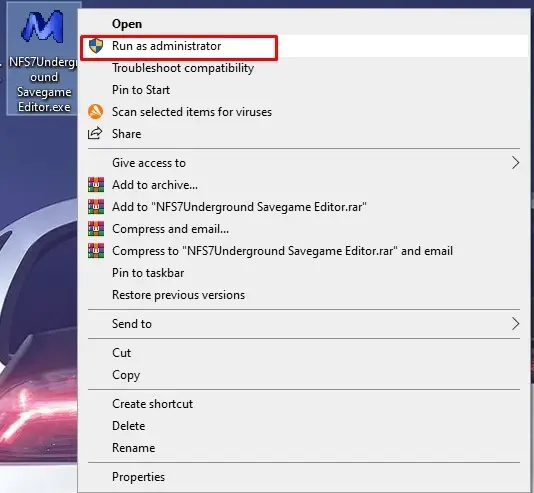This screenshot has width=534, height=493.
Task: Select the Share menu entry
Action: click(x=303, y=133)
